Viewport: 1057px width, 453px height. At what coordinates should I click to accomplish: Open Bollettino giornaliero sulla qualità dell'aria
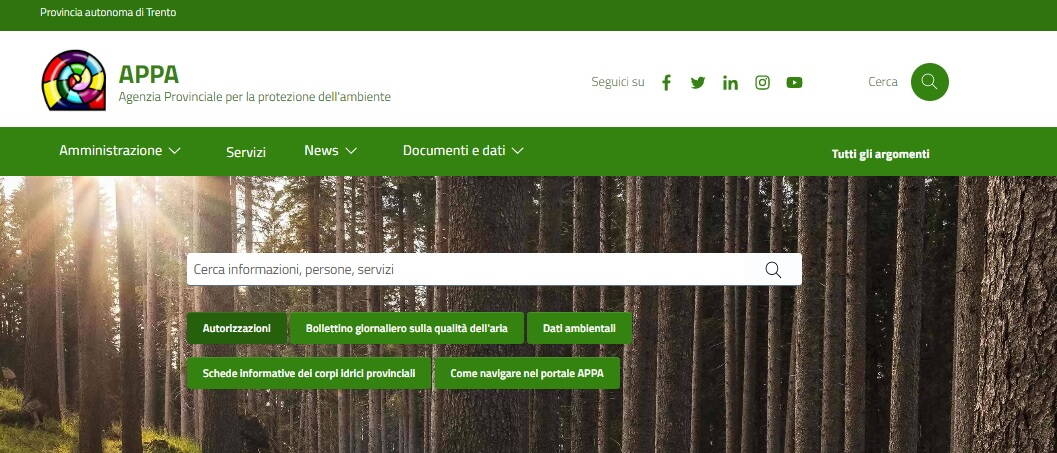(406, 328)
